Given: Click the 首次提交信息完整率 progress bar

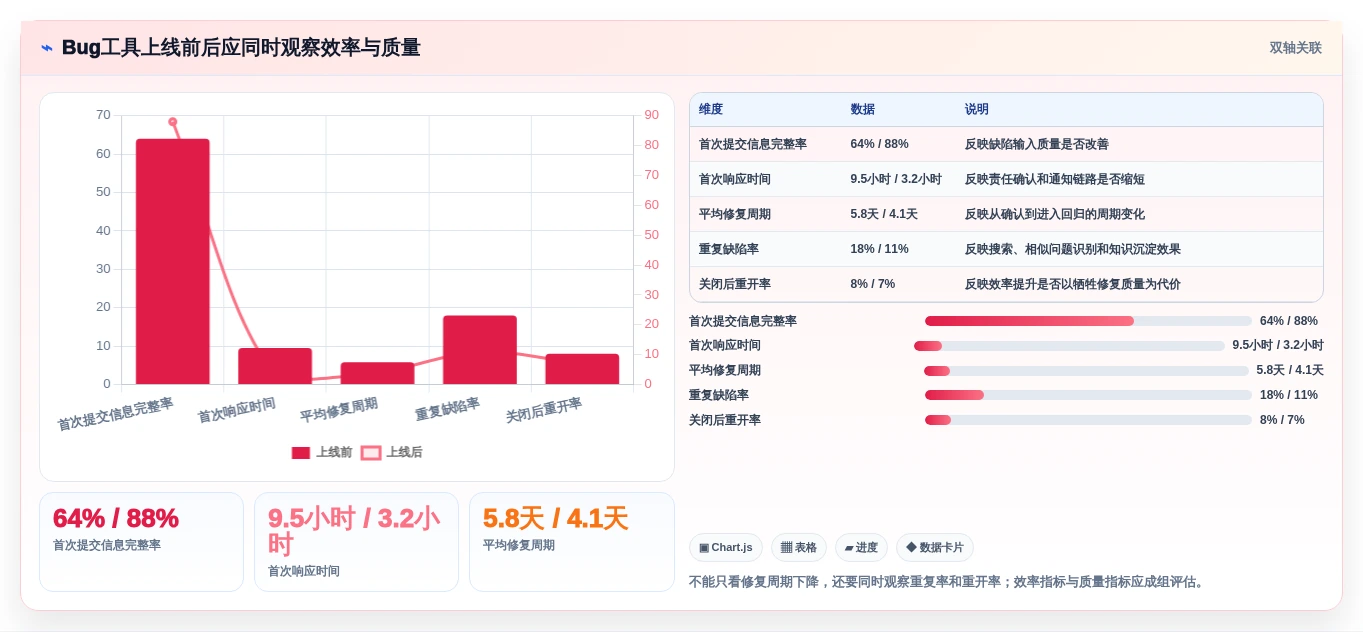Looking at the screenshot, I should (x=1088, y=321).
